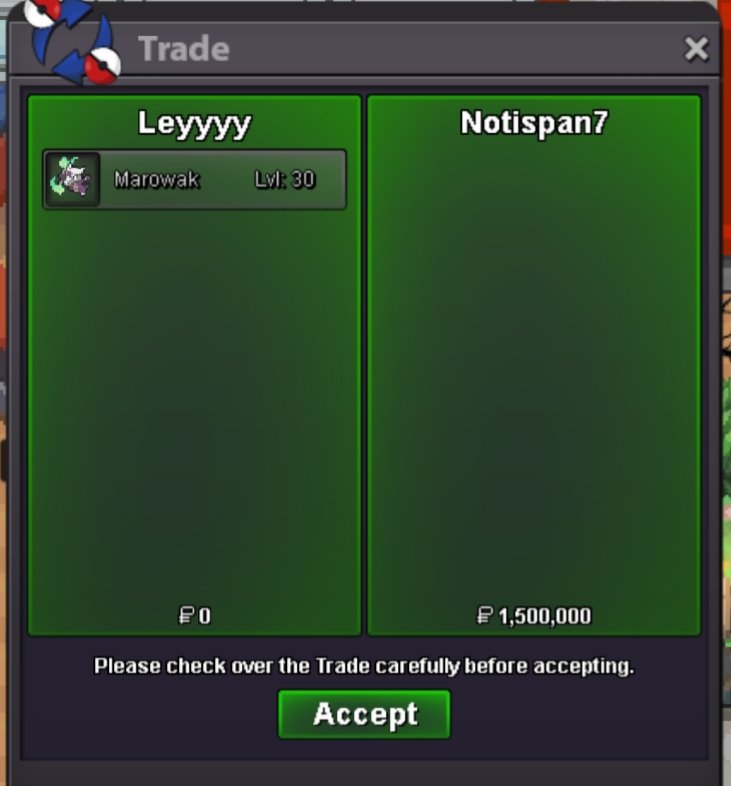
Task: Select the Marowak sprite thumbnail
Action: [73, 179]
